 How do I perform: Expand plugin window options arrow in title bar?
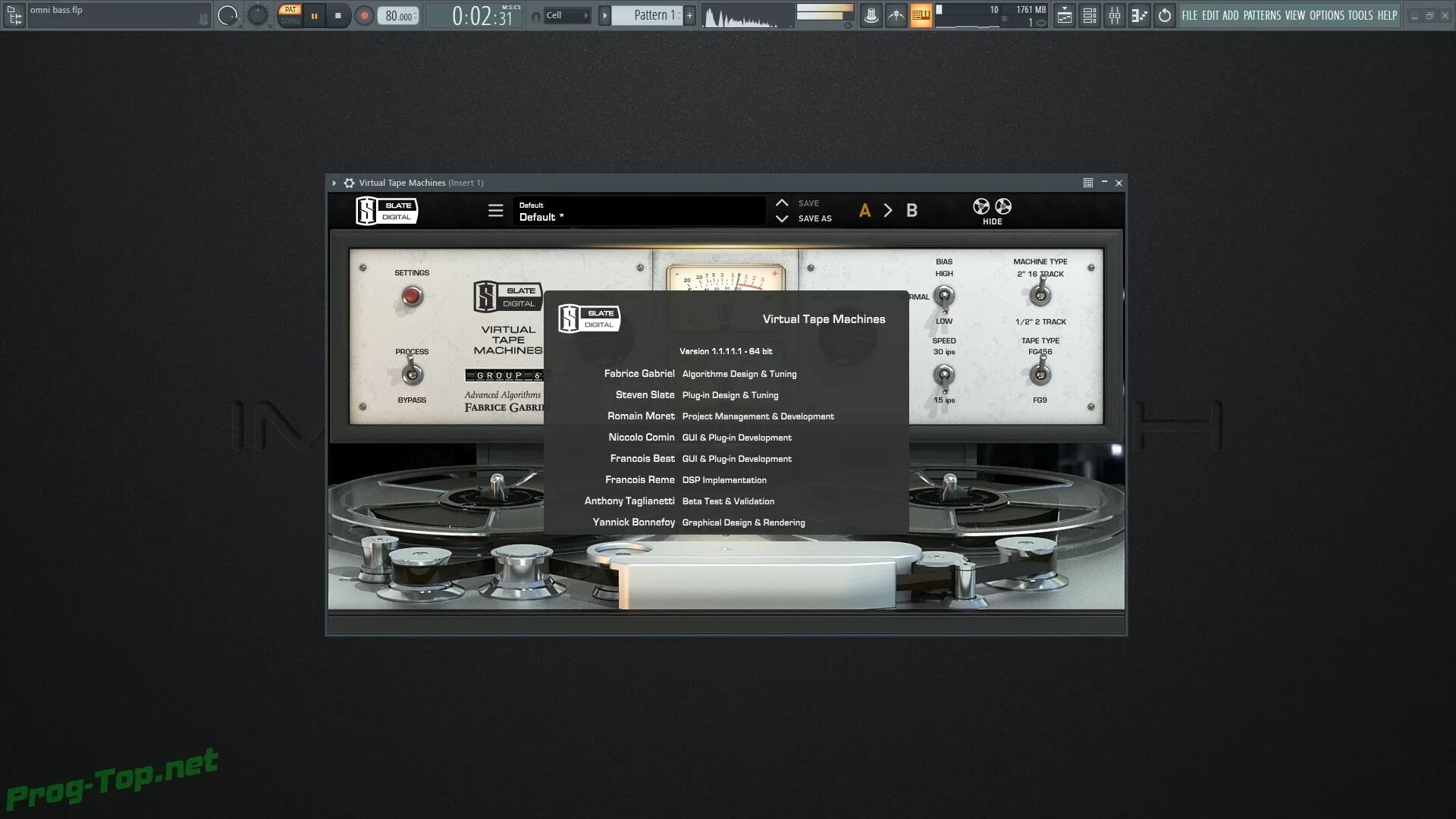point(334,183)
